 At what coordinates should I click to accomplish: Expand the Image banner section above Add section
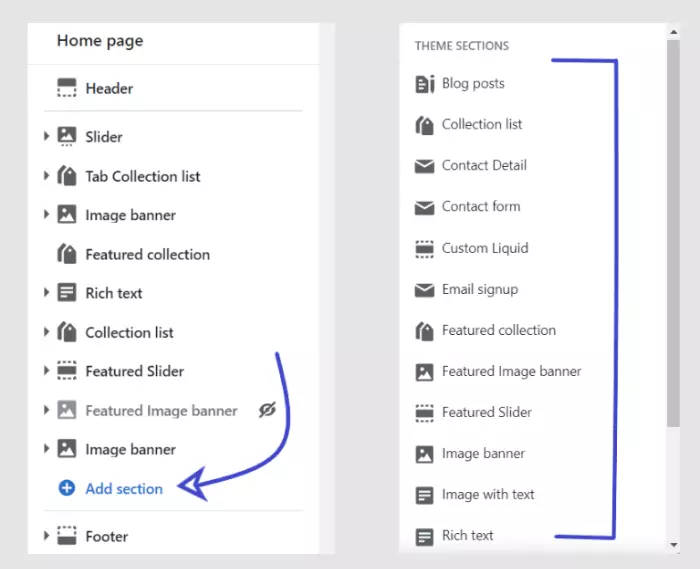tap(46, 449)
